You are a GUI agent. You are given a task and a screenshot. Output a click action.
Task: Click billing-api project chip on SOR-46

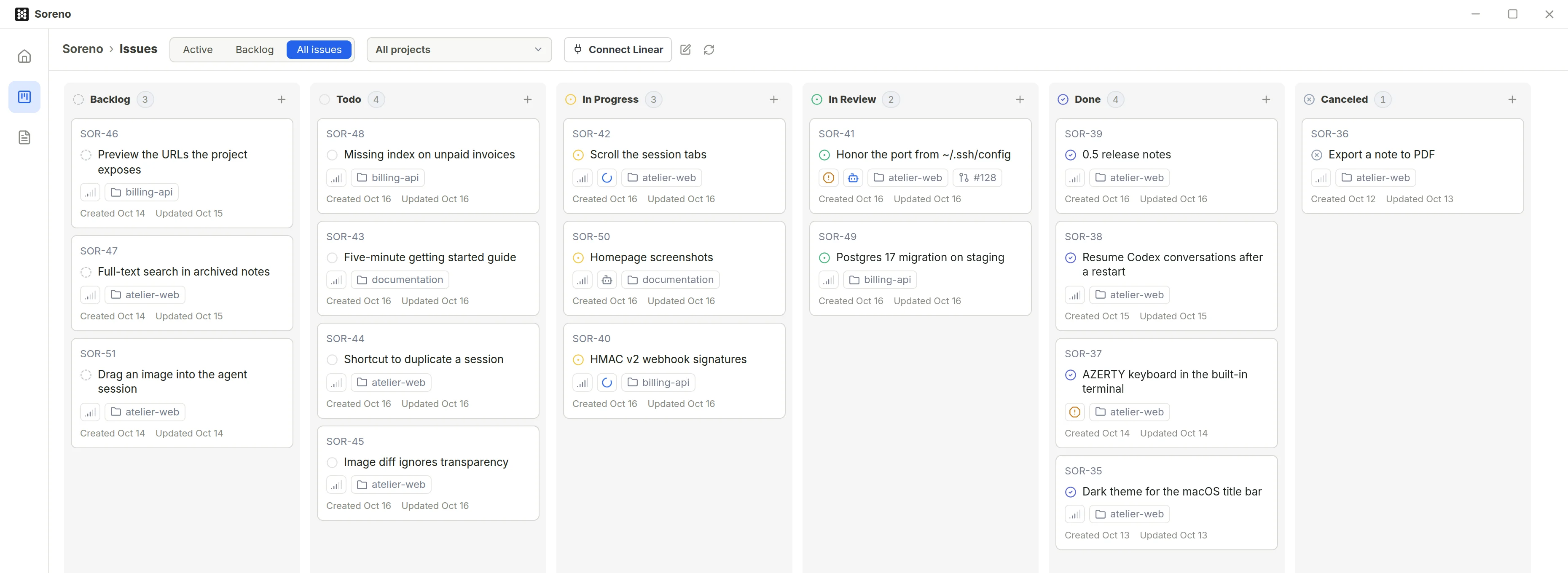tap(142, 192)
